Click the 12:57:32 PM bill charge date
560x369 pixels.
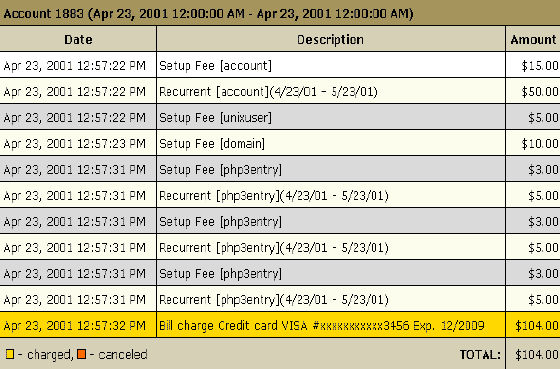coord(75,325)
